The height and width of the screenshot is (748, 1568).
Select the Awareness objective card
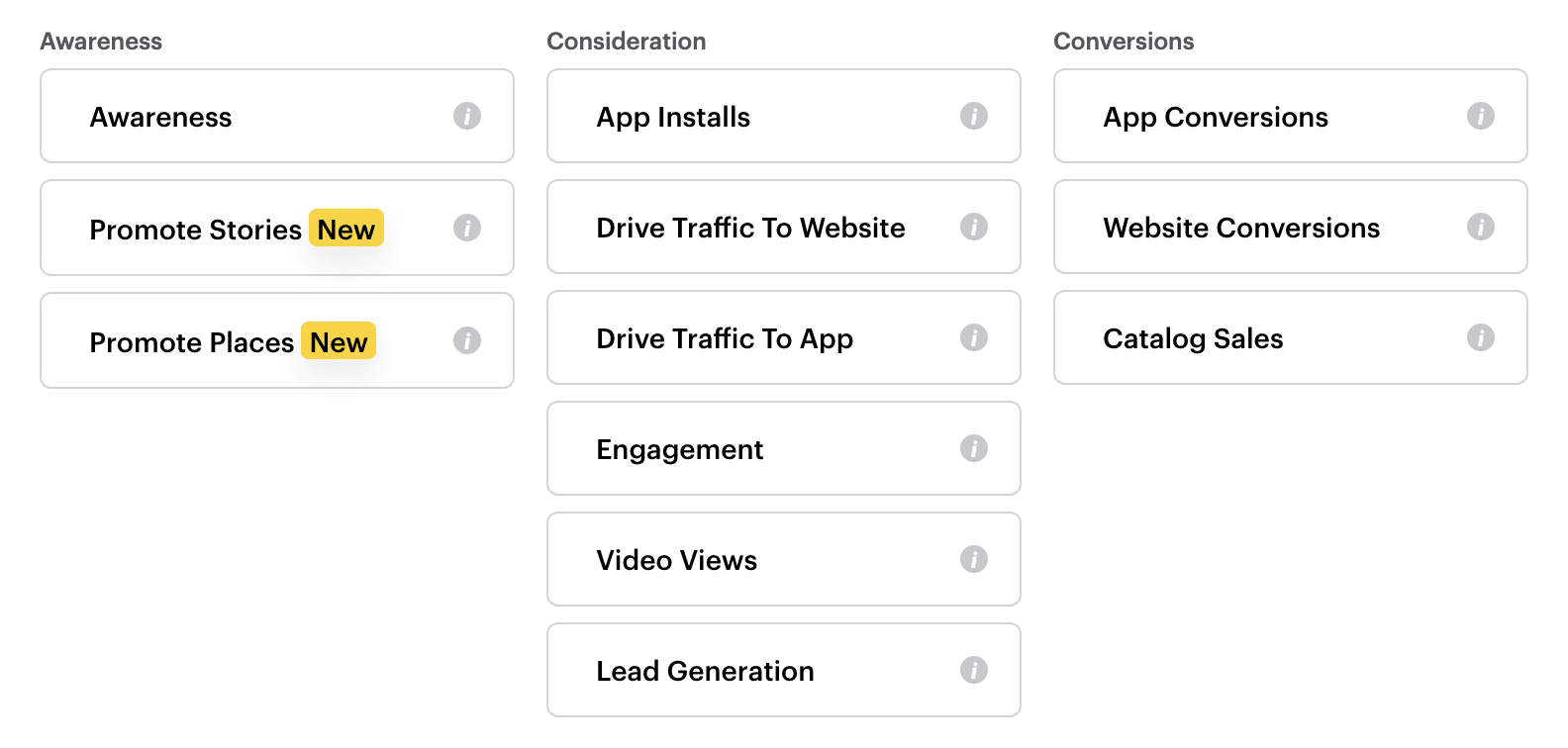[x=247, y=117]
